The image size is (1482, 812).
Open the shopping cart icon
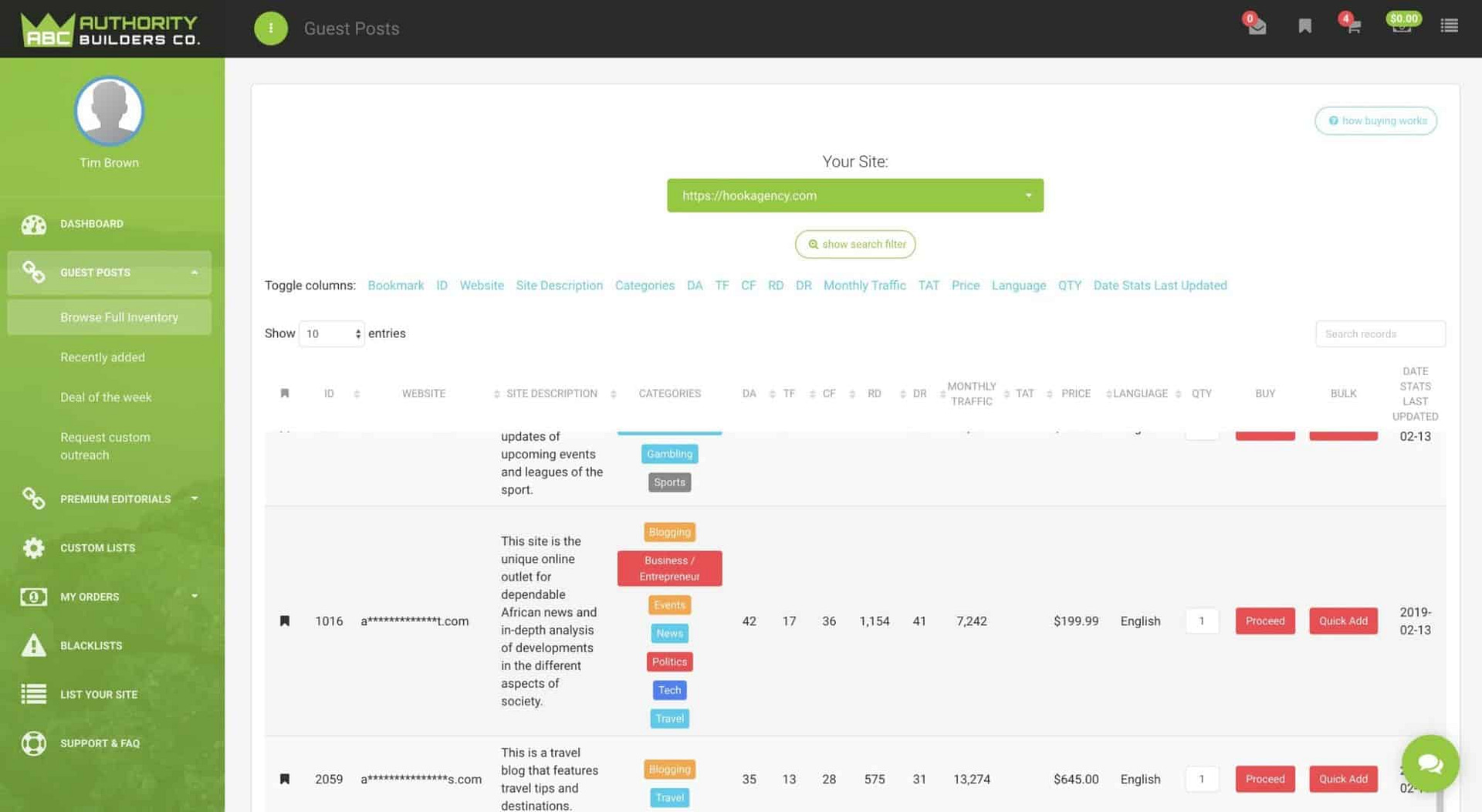[1352, 27]
